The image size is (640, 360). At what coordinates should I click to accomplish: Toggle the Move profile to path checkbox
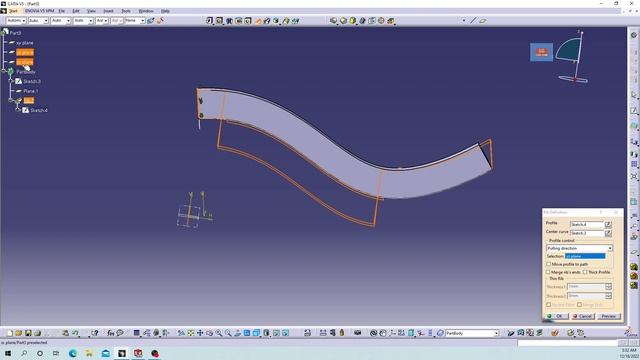tap(549, 264)
